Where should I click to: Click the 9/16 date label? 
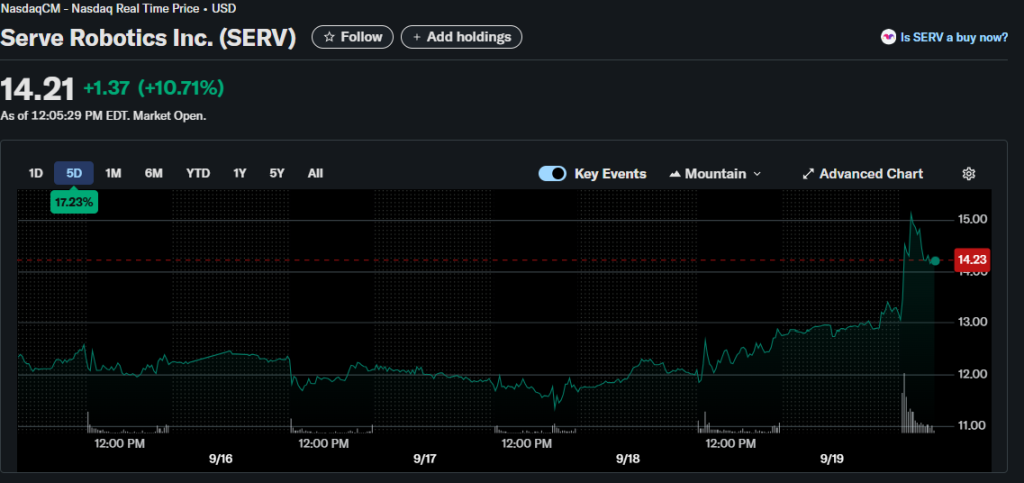(x=221, y=460)
